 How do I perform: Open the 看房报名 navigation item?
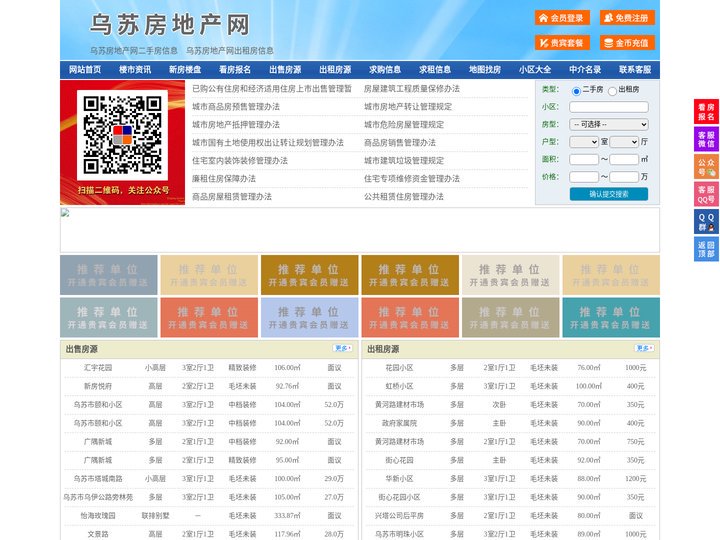(235, 70)
